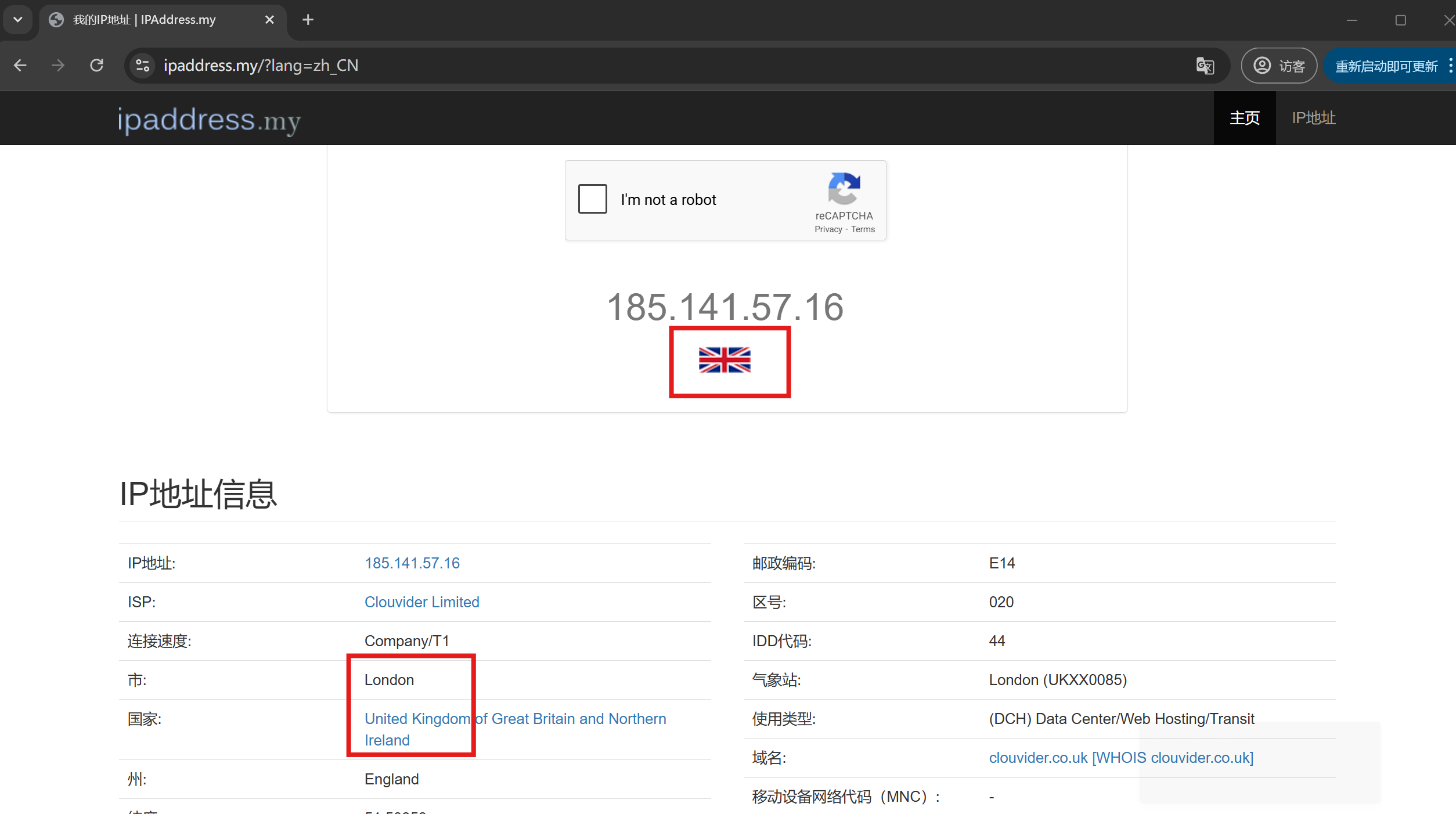
Task: Reload the current page
Action: pos(96,66)
